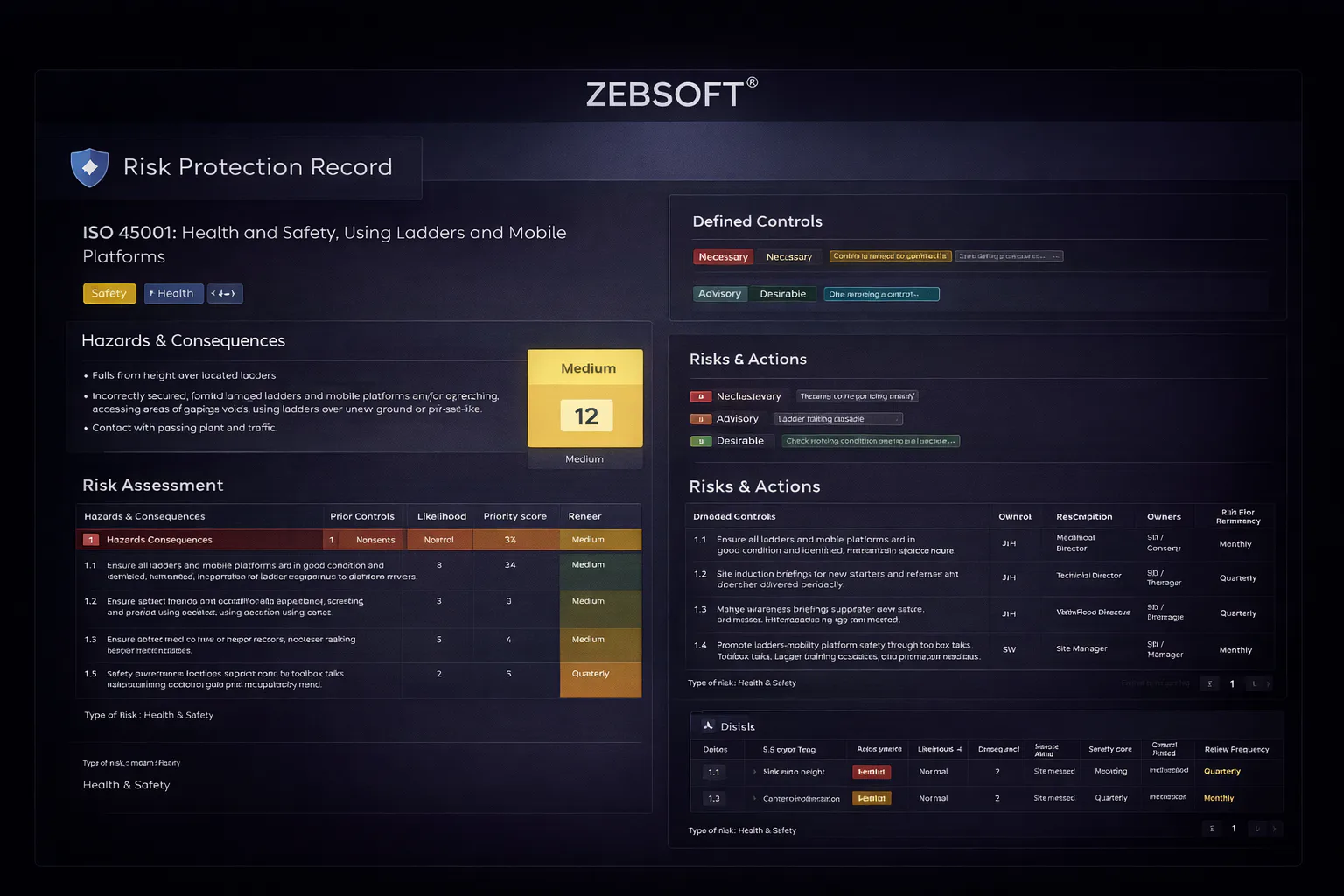The width and height of the screenshot is (1344, 896).
Task: Click the red indicator icon beside Necliesievary
Action: (x=701, y=396)
